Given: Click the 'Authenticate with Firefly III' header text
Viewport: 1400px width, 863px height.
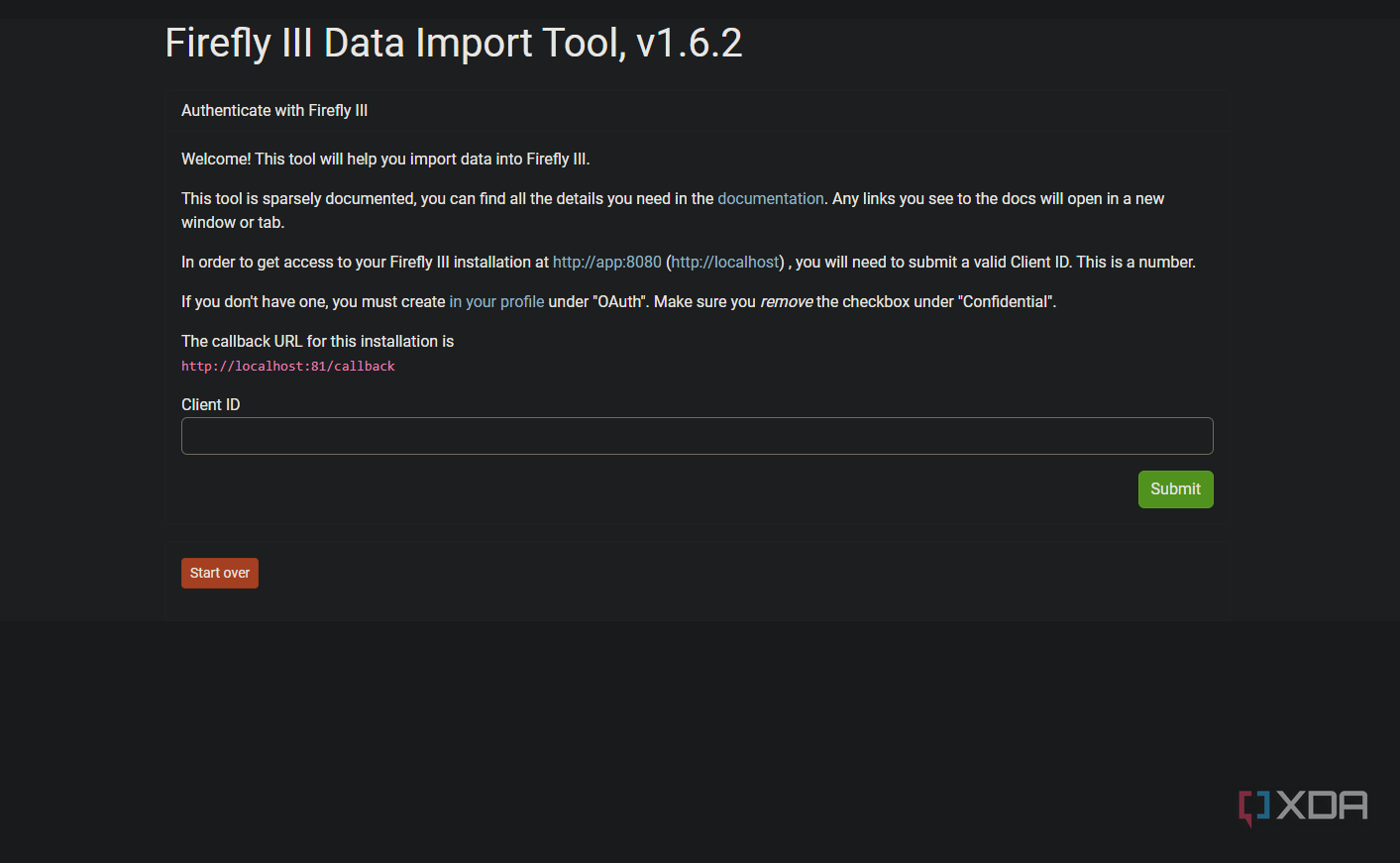Looking at the screenshot, I should click(x=274, y=110).
